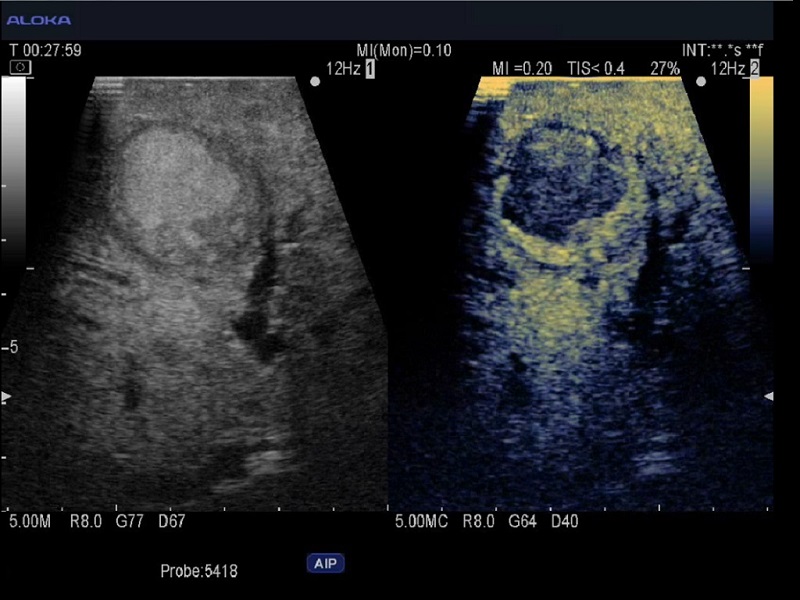Click the T 00:27:59 timer readout
The height and width of the screenshot is (600, 800).
(x=45, y=50)
